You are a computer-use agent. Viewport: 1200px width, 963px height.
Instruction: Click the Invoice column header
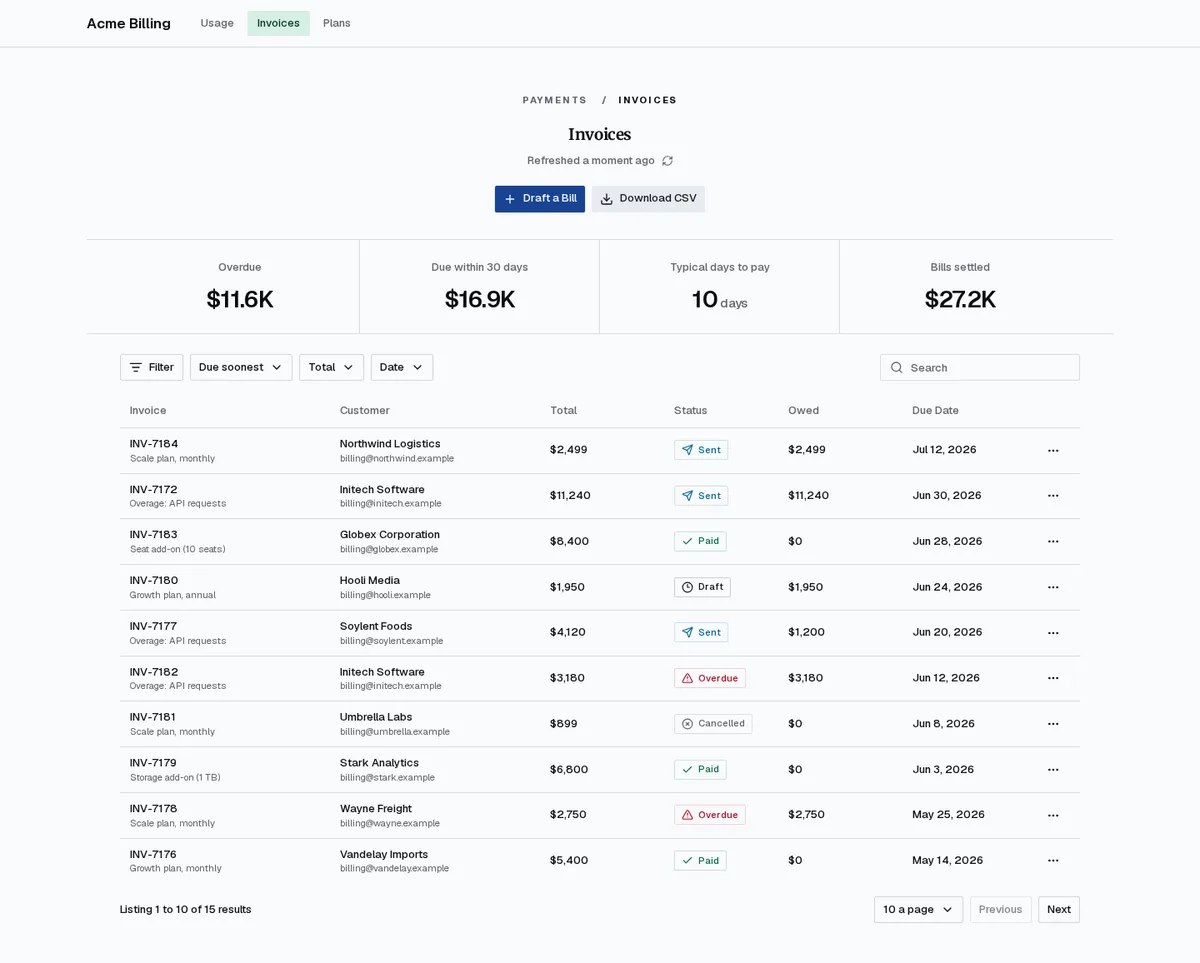[x=148, y=410]
